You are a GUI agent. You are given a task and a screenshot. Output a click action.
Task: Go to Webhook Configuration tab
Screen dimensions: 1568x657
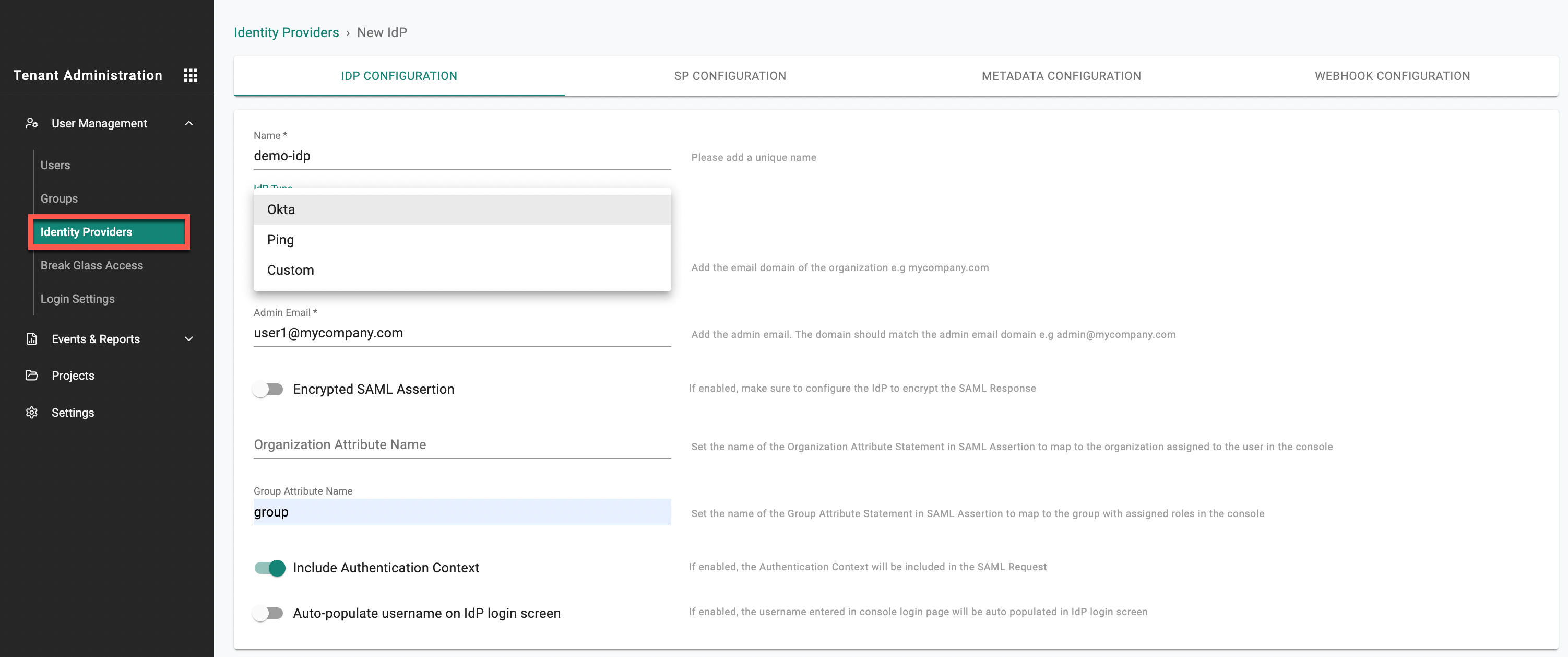[x=1392, y=76]
